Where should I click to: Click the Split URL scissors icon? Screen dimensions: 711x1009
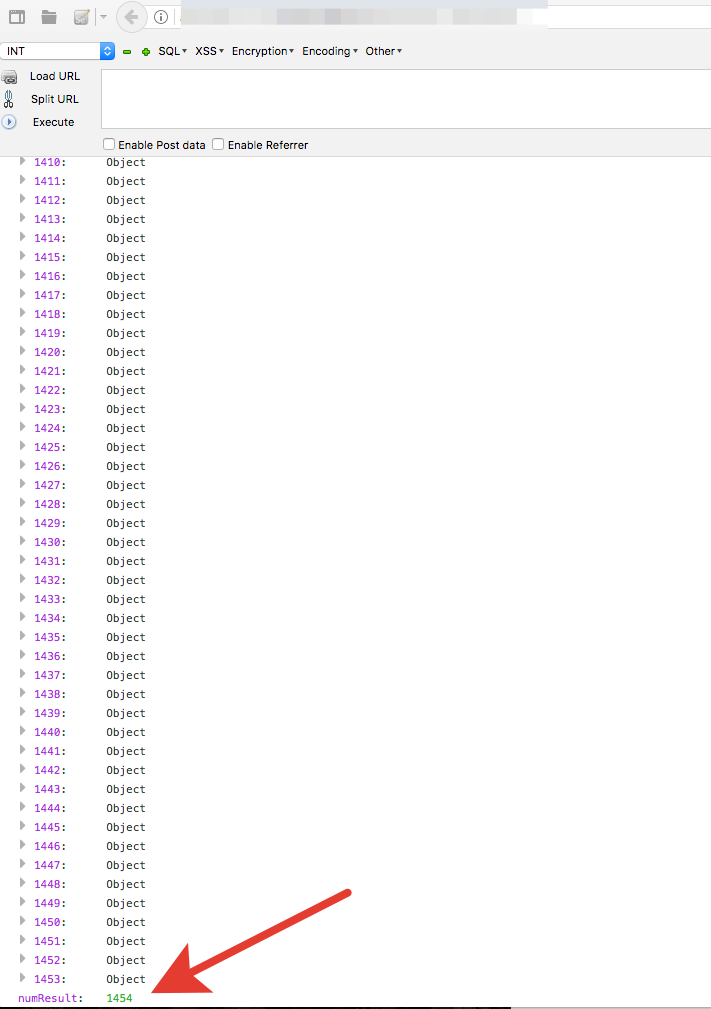point(8,99)
